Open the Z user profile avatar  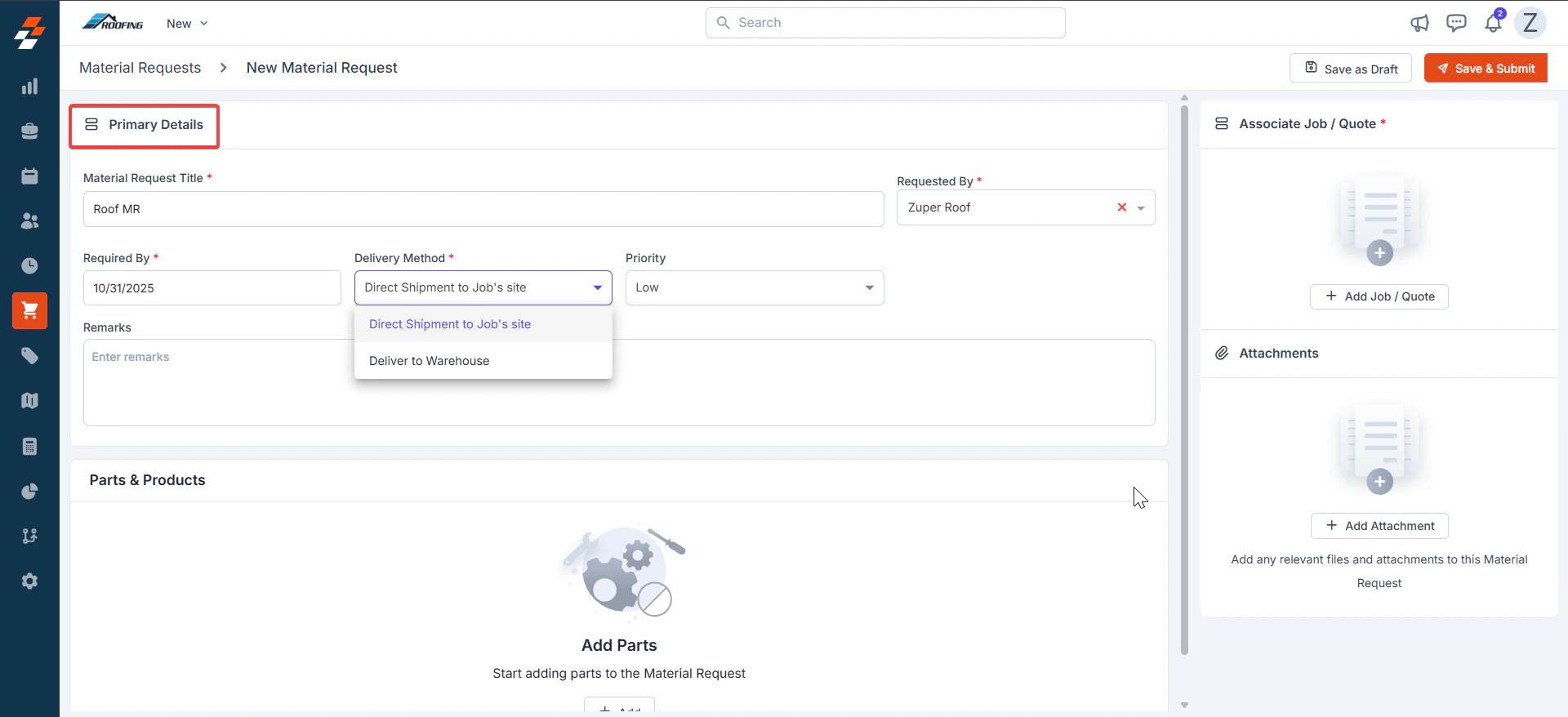point(1530,23)
